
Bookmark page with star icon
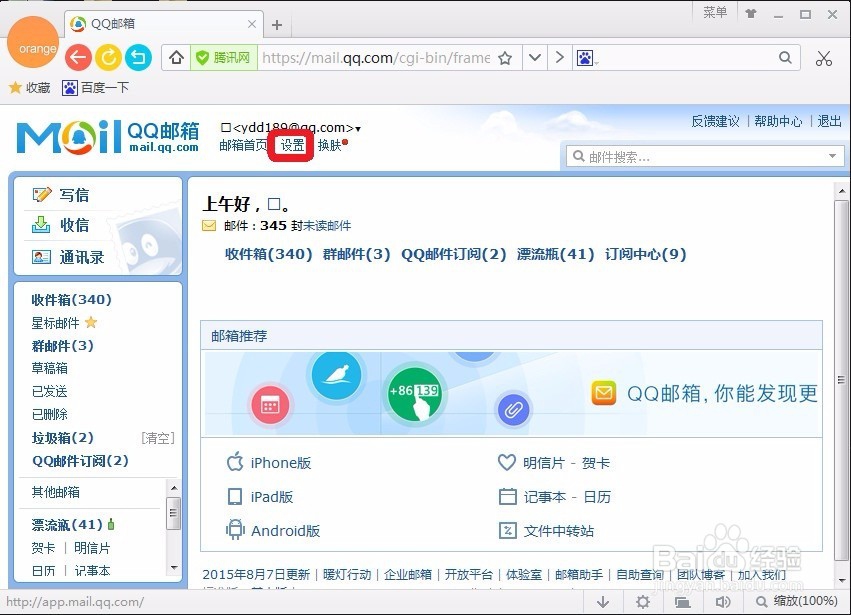[x=505, y=58]
